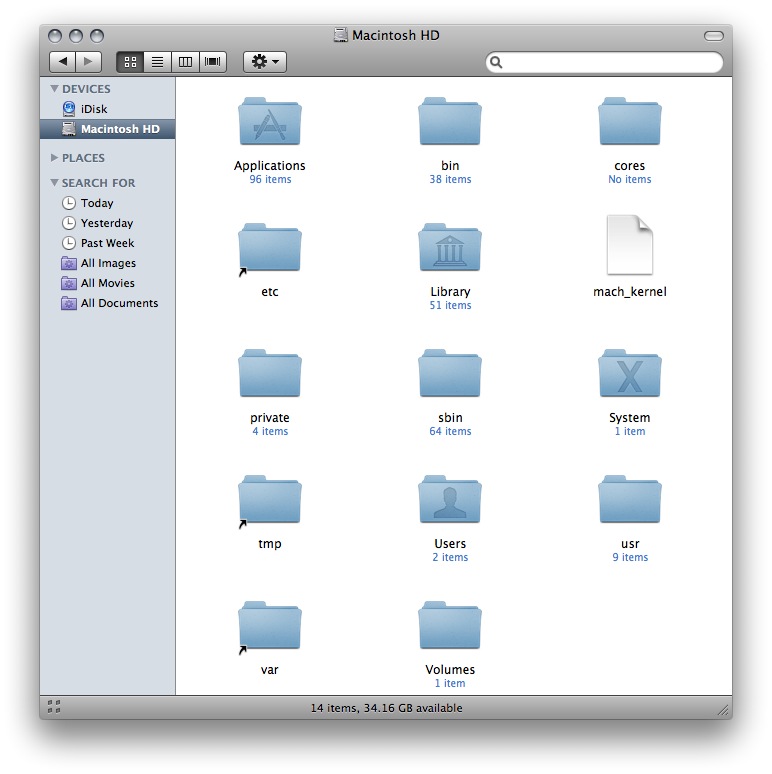Select the sbin folder icon
772x774 pixels.
pyautogui.click(x=450, y=373)
